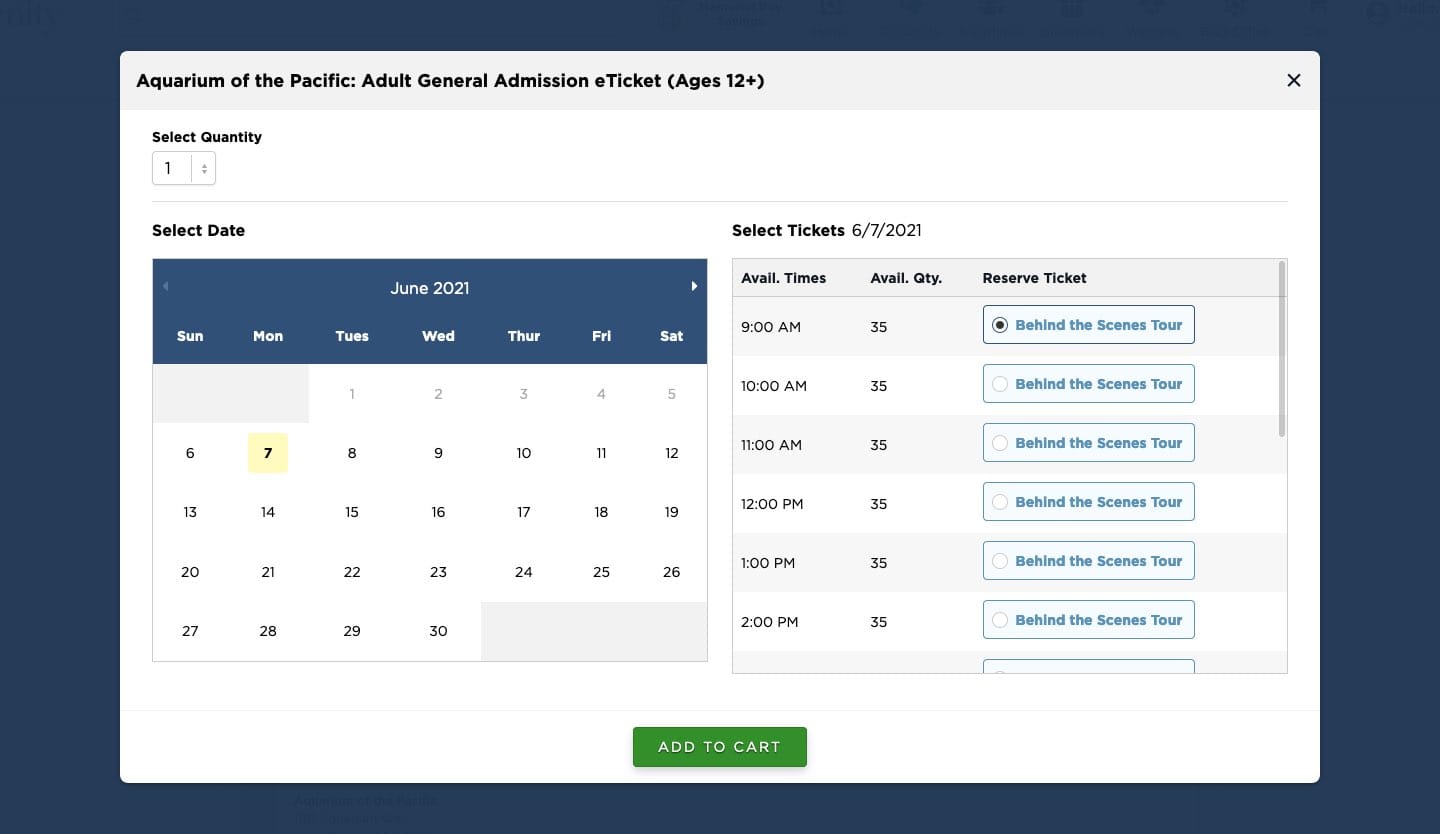Close the ticket selection dialog

1293,80
